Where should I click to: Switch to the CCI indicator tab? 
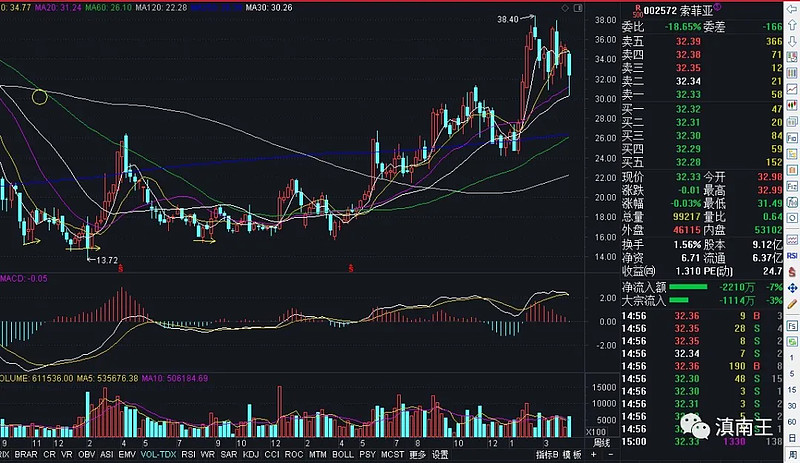point(271,454)
